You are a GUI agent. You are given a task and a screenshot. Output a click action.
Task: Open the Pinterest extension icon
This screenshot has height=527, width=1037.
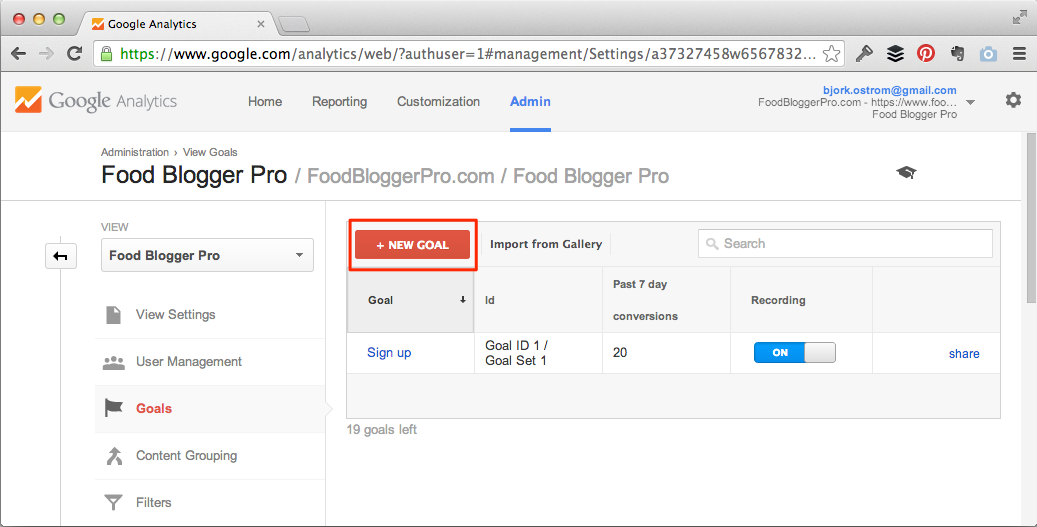[x=926, y=54]
